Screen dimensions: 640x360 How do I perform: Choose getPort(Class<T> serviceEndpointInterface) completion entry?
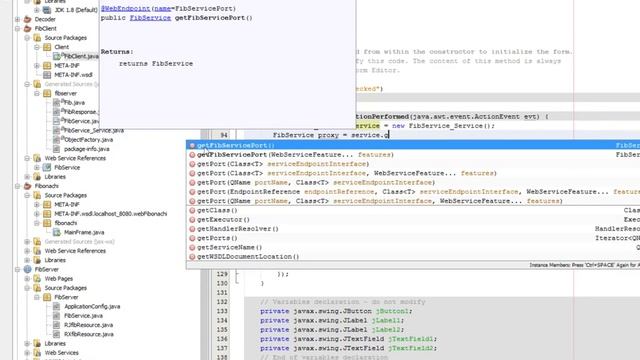413,164
